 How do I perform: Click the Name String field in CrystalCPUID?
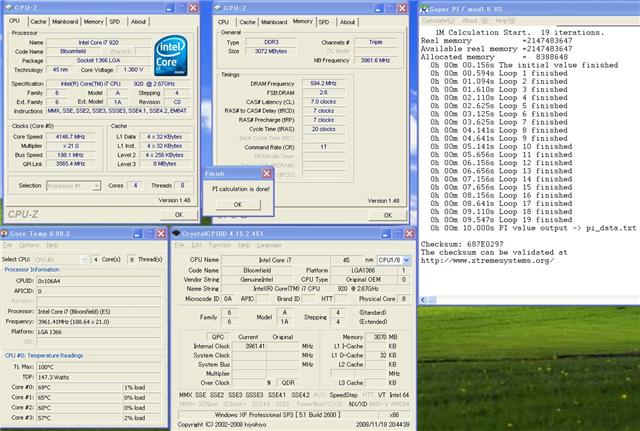[x=314, y=289]
